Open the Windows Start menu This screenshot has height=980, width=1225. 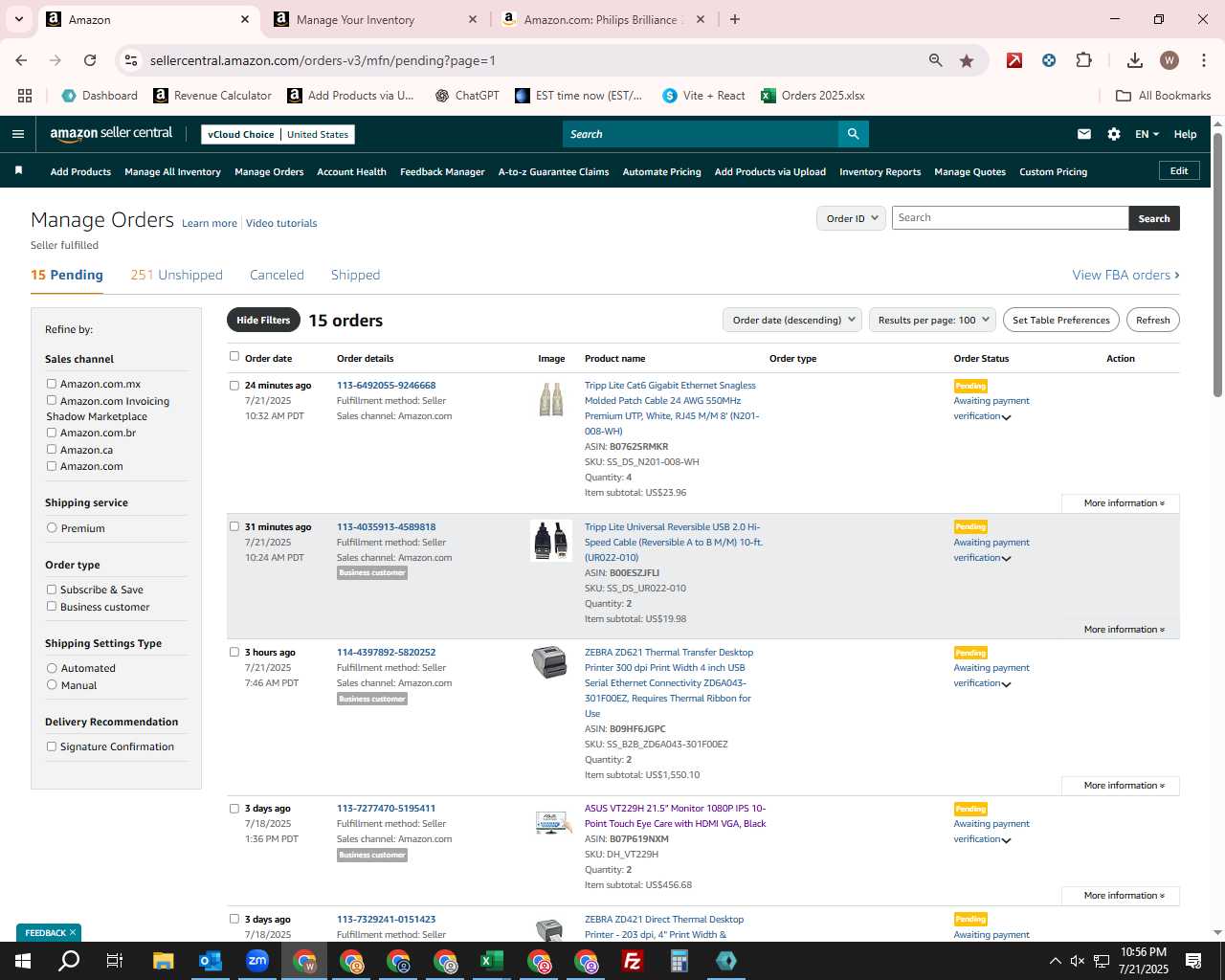tap(22, 961)
